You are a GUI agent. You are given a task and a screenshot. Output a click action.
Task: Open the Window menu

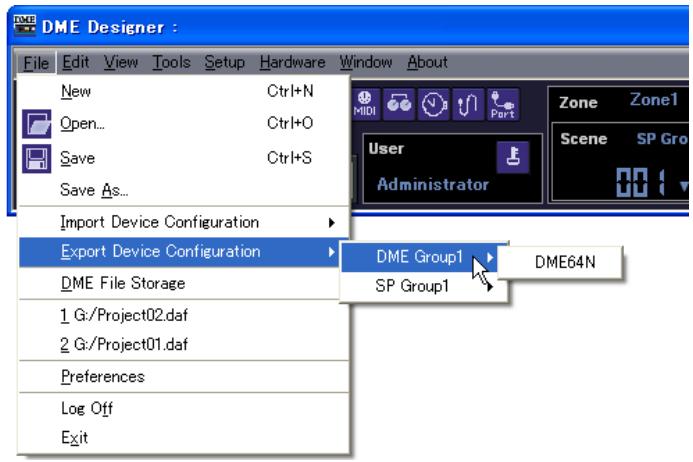[x=366, y=62]
